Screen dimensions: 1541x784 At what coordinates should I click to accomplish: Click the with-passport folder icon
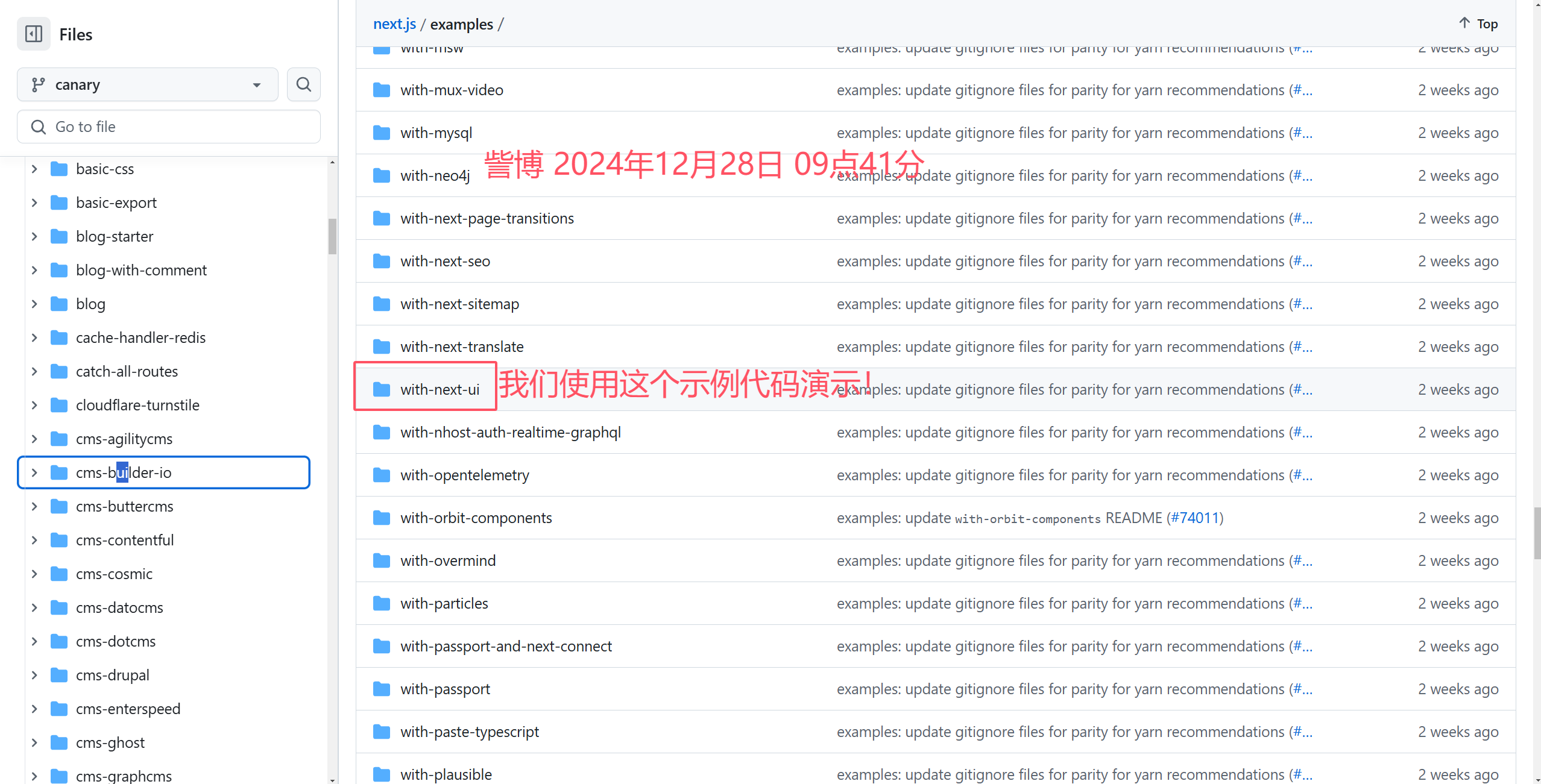(382, 689)
